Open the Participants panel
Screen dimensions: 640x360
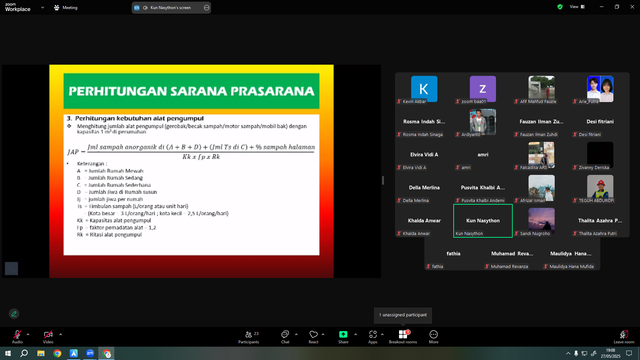(x=249, y=336)
